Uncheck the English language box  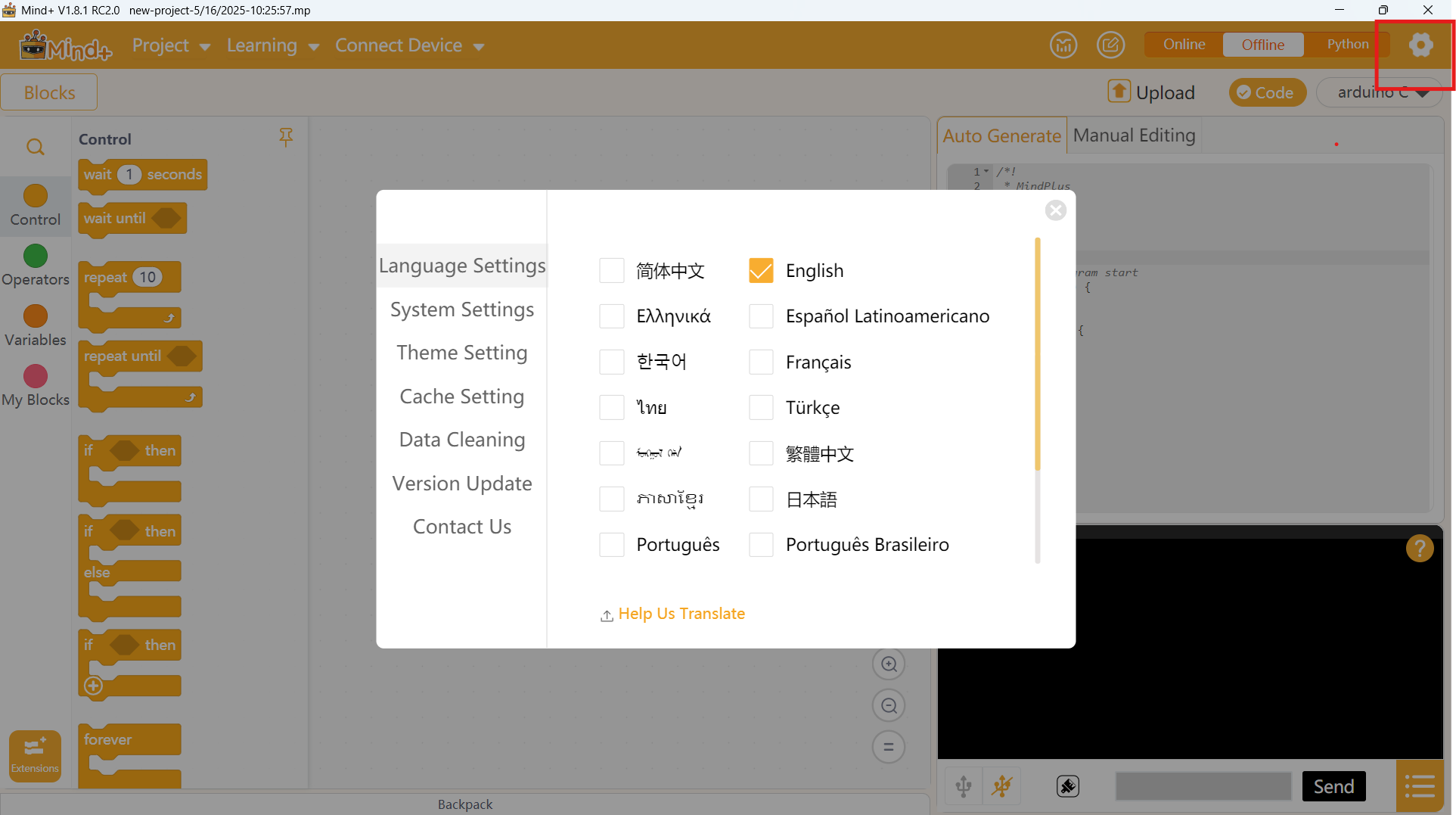[x=761, y=271]
